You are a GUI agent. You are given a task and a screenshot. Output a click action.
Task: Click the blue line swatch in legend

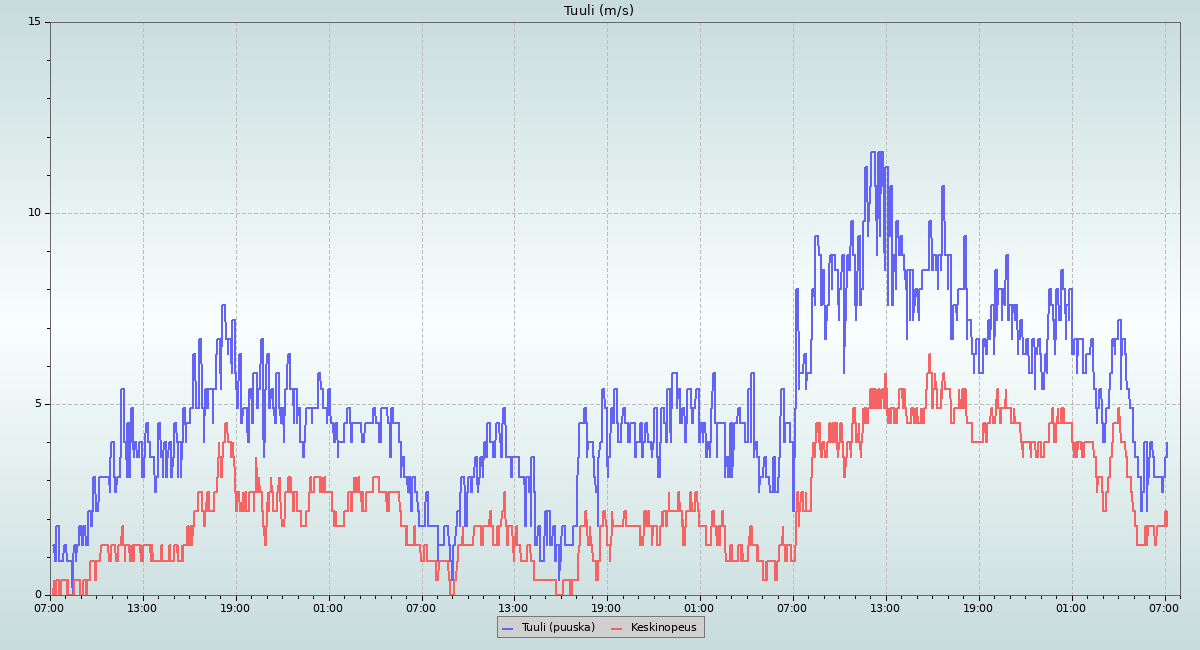click(507, 628)
